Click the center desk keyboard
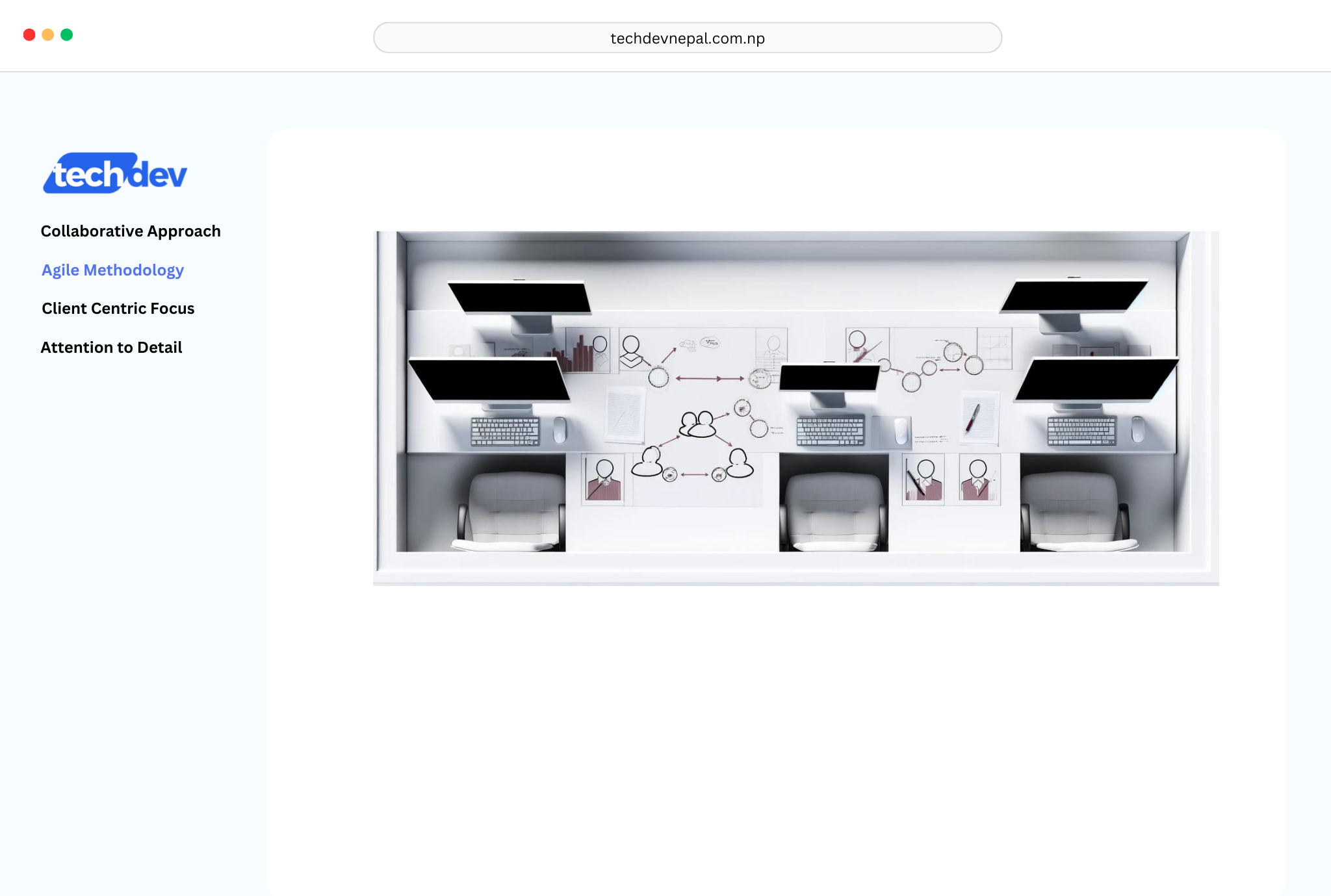Image resolution: width=1331 pixels, height=896 pixels. pyautogui.click(x=831, y=431)
